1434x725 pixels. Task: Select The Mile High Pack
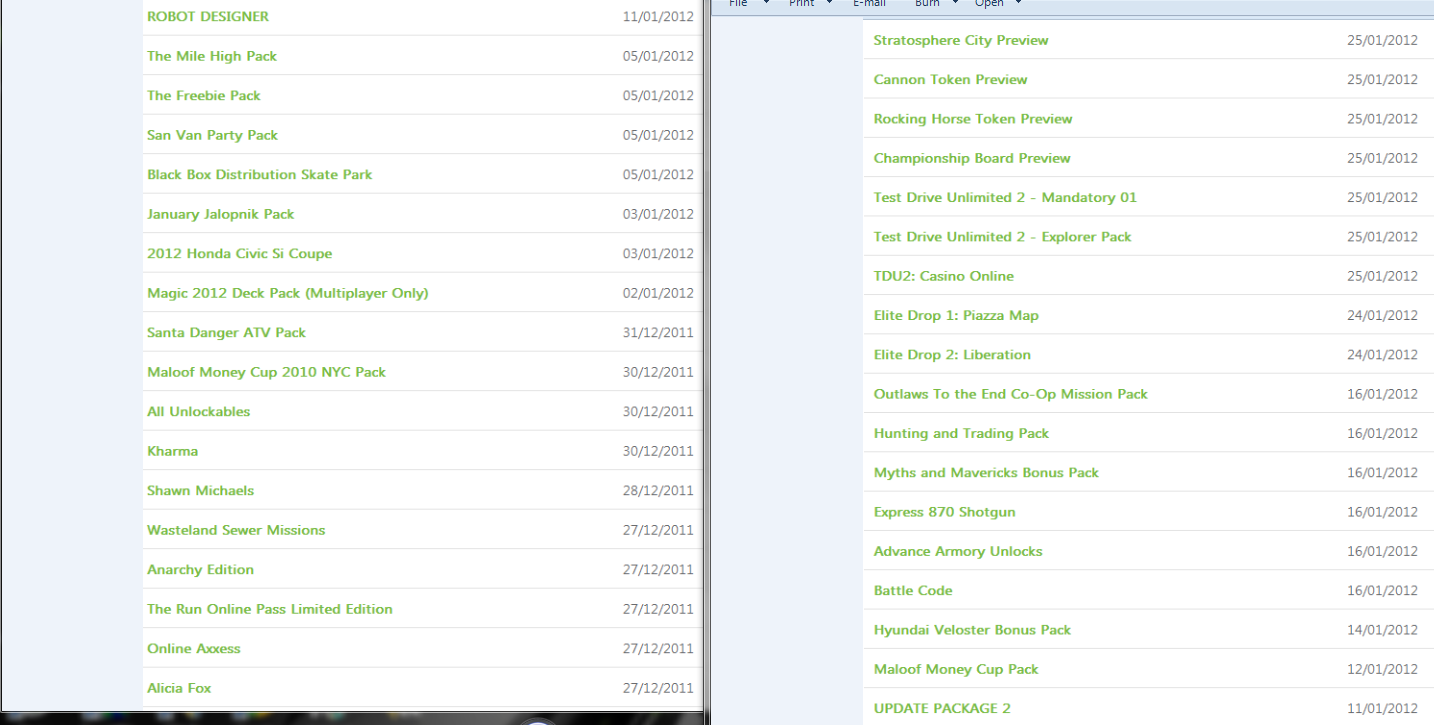coord(212,56)
